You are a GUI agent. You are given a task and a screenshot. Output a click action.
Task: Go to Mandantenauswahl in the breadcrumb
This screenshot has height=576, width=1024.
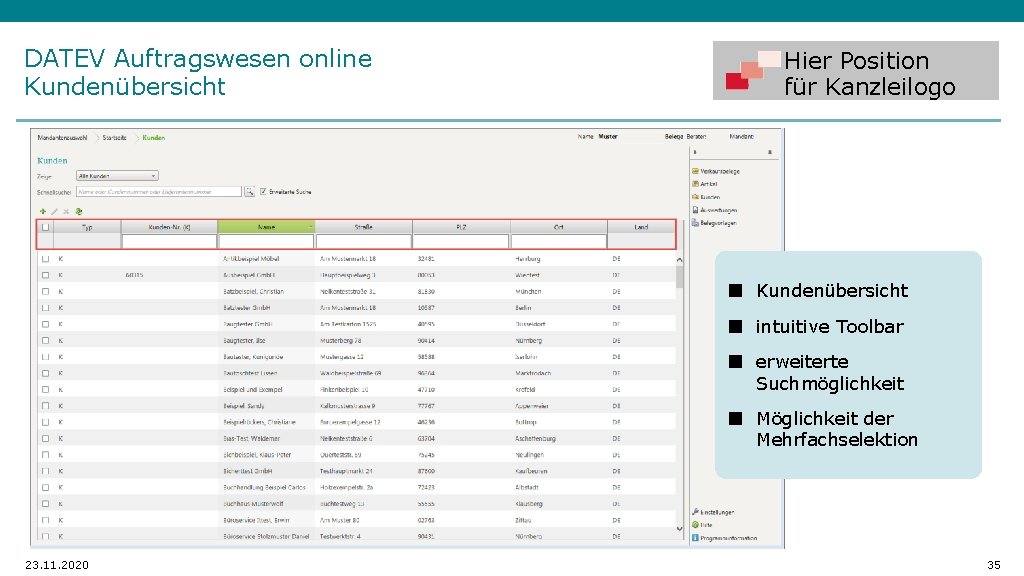(x=62, y=138)
